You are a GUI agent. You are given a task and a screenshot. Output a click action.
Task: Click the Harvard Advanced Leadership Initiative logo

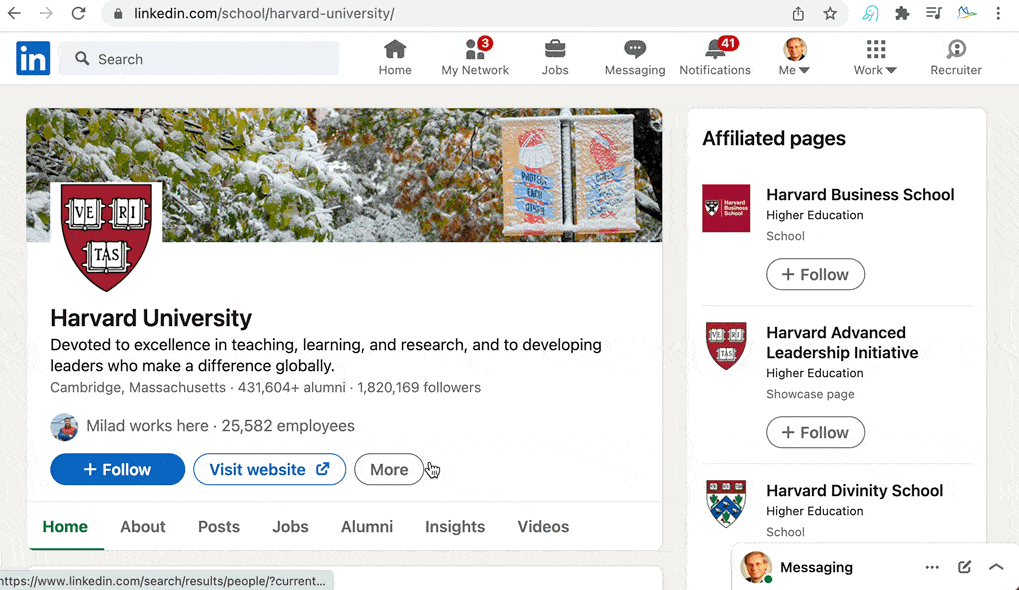[x=726, y=346]
